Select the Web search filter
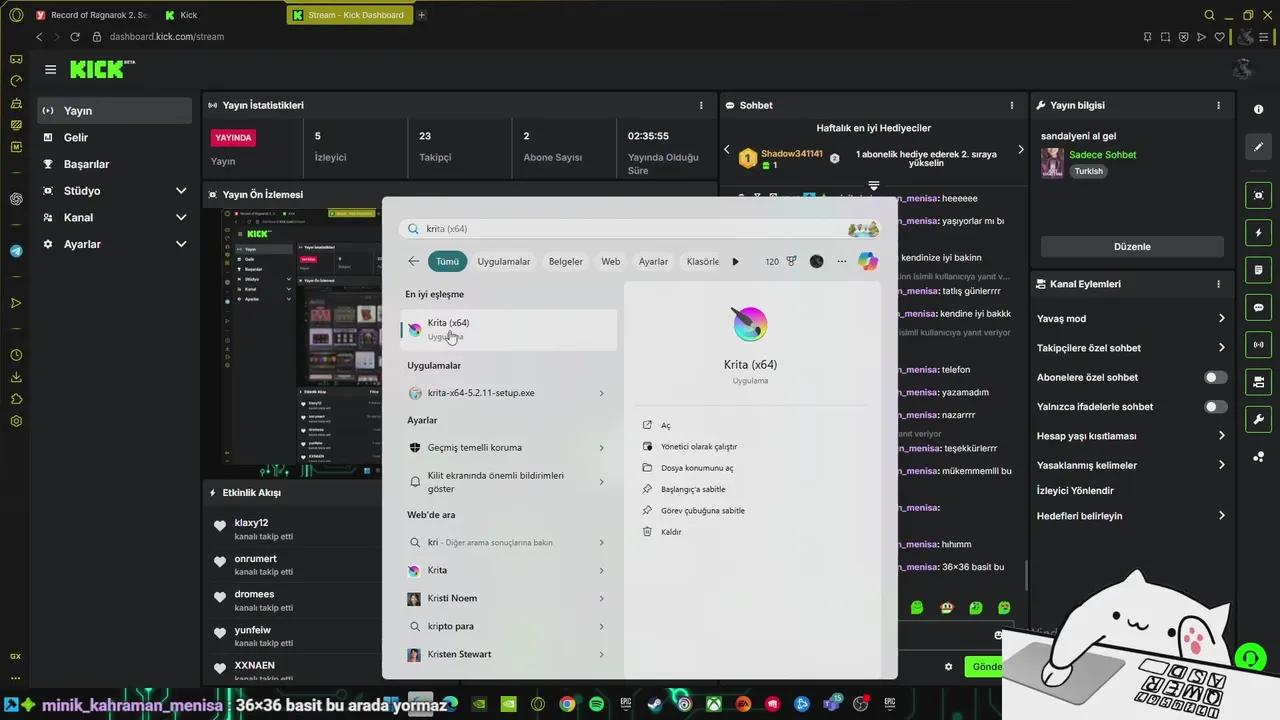Viewport: 1280px width, 720px height. click(x=610, y=262)
